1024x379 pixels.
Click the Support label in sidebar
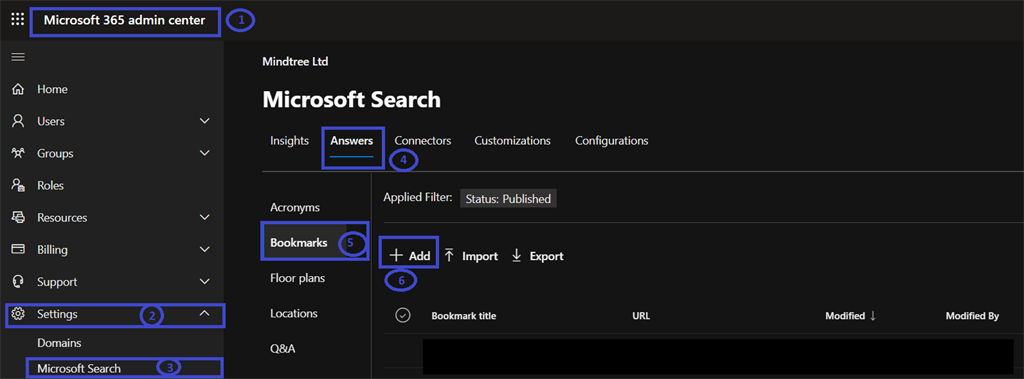pos(57,282)
